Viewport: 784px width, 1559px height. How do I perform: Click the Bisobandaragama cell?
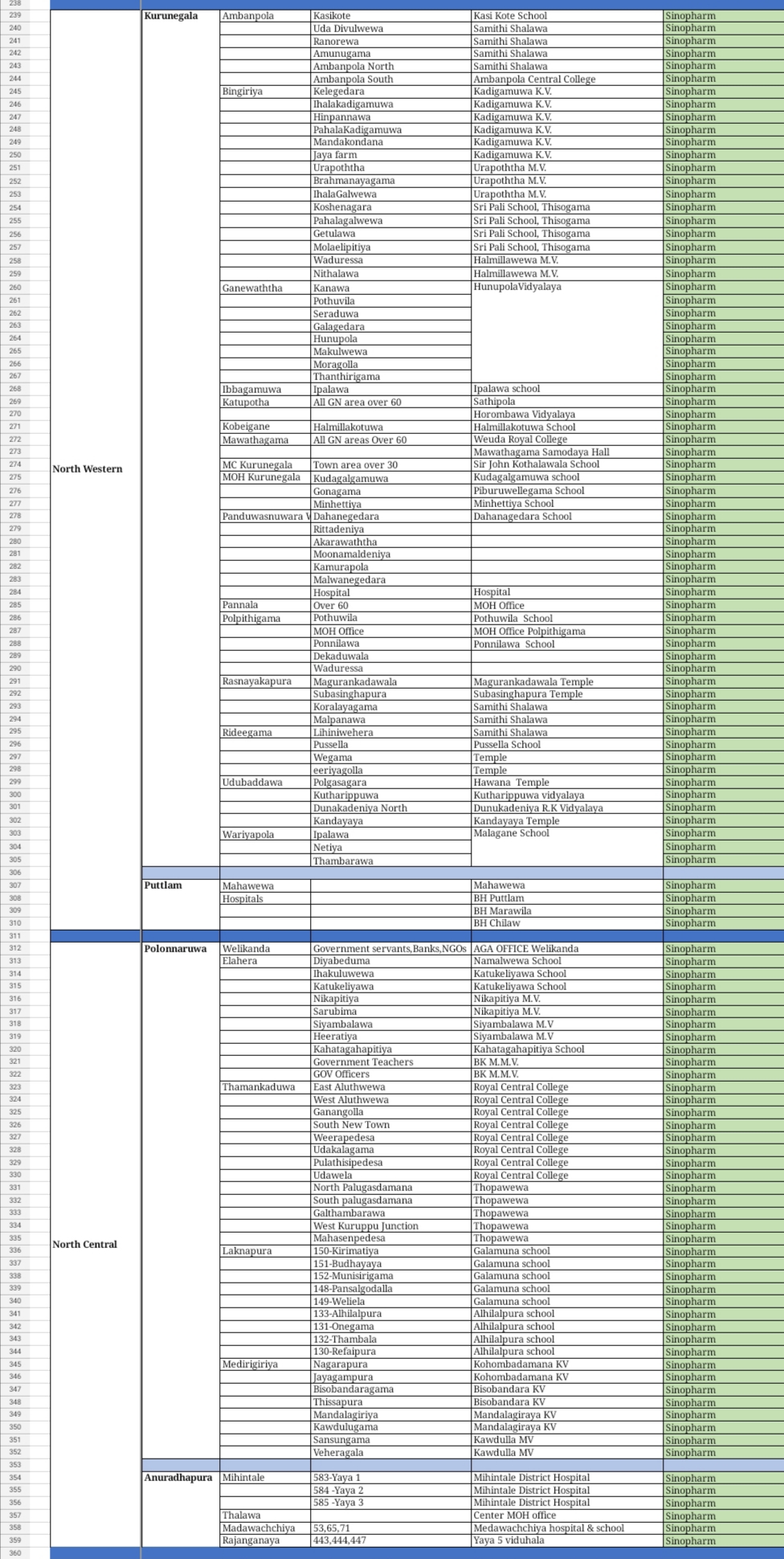tap(391, 1389)
